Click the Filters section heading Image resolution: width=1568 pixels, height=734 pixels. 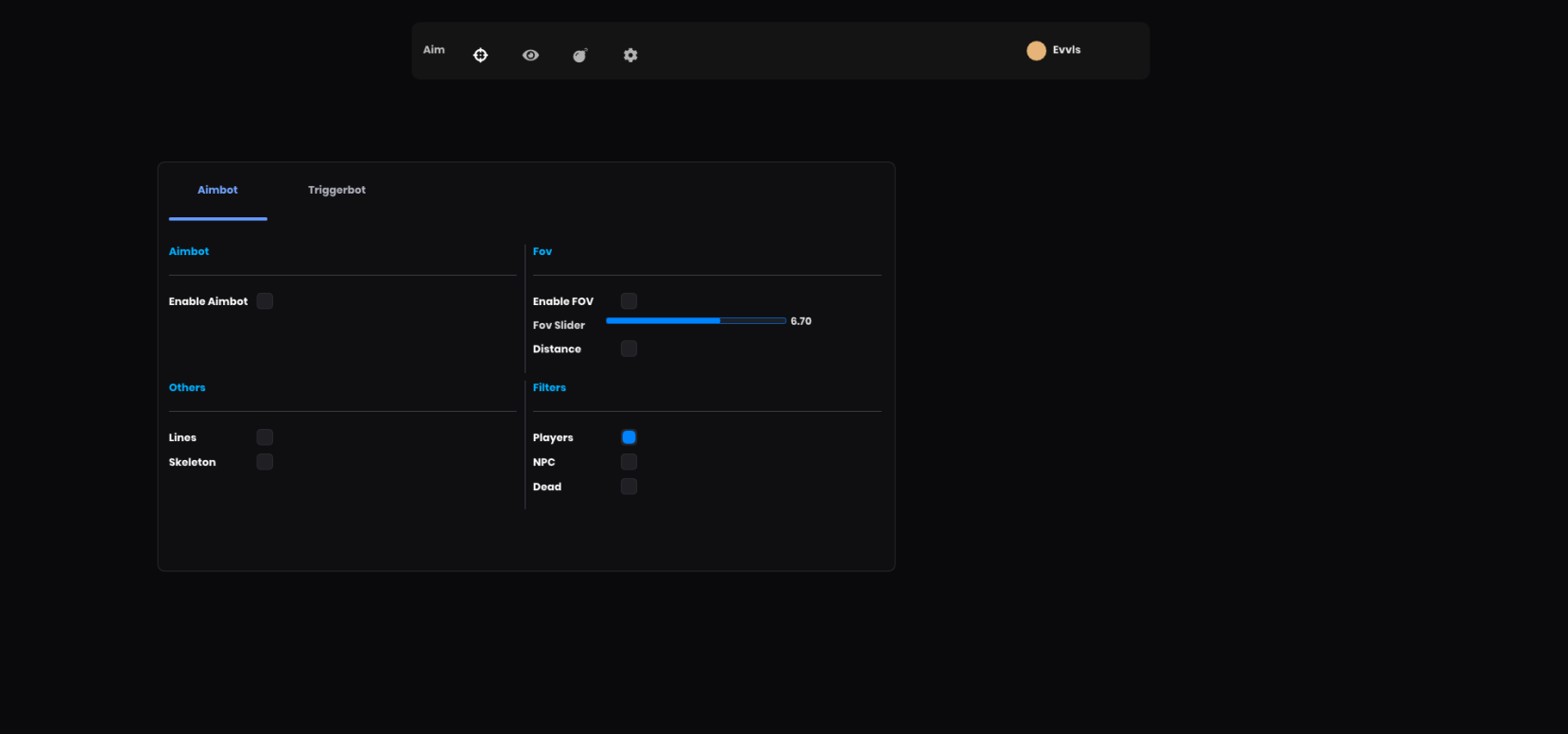pos(549,387)
